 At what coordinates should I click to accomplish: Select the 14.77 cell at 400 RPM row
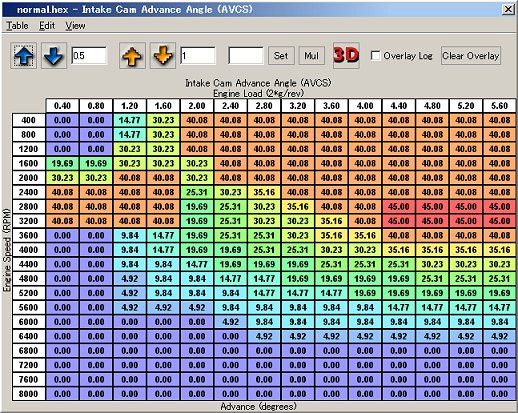pos(130,120)
